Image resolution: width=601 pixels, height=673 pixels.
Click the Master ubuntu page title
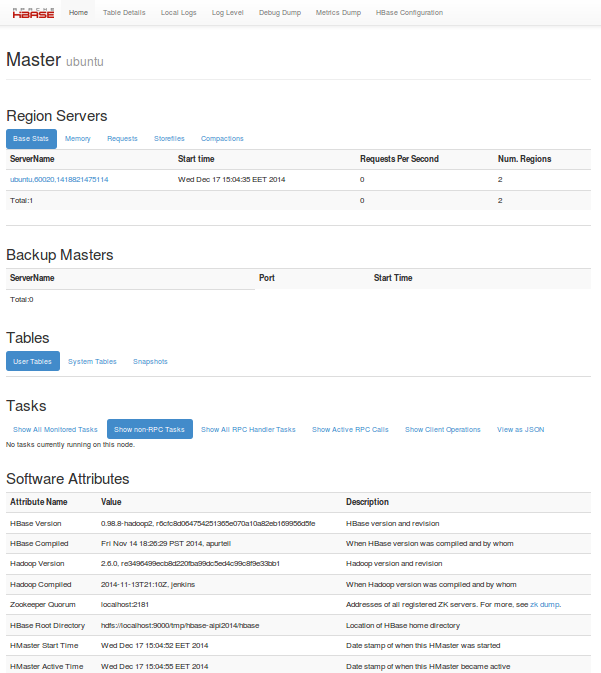pos(55,60)
